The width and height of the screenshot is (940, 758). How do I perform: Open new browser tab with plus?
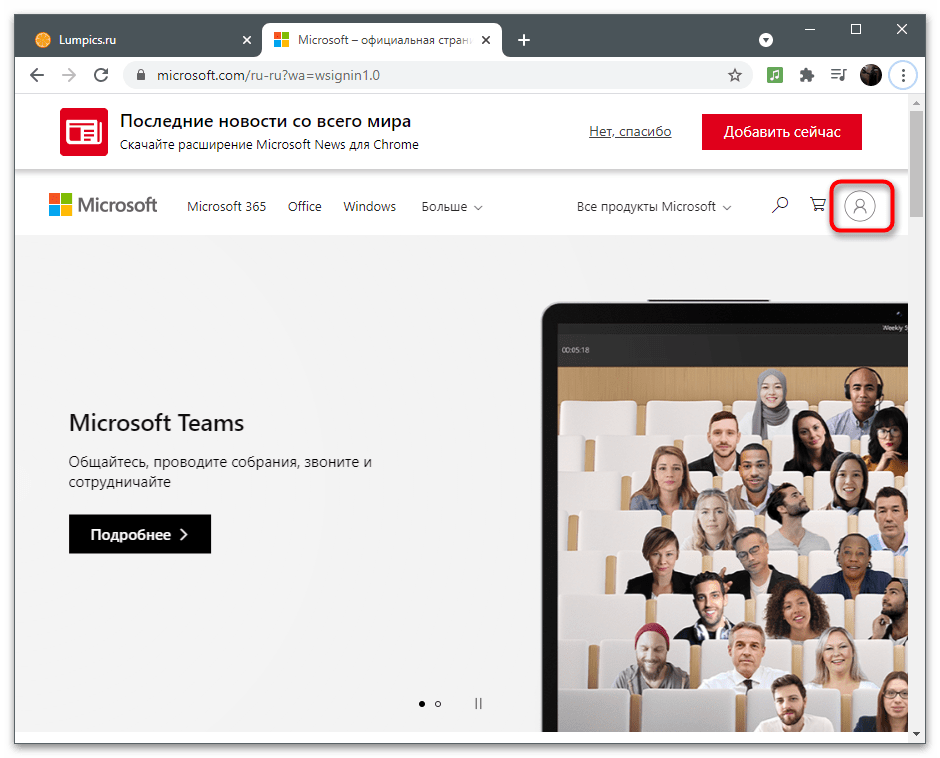[x=524, y=40]
